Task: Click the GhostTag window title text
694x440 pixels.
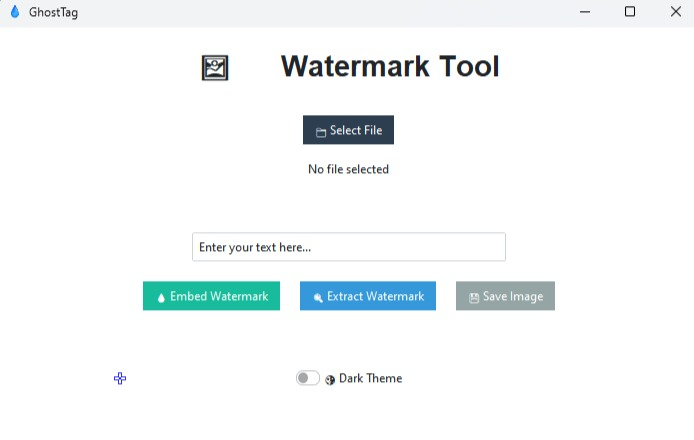Action: pyautogui.click(x=54, y=12)
